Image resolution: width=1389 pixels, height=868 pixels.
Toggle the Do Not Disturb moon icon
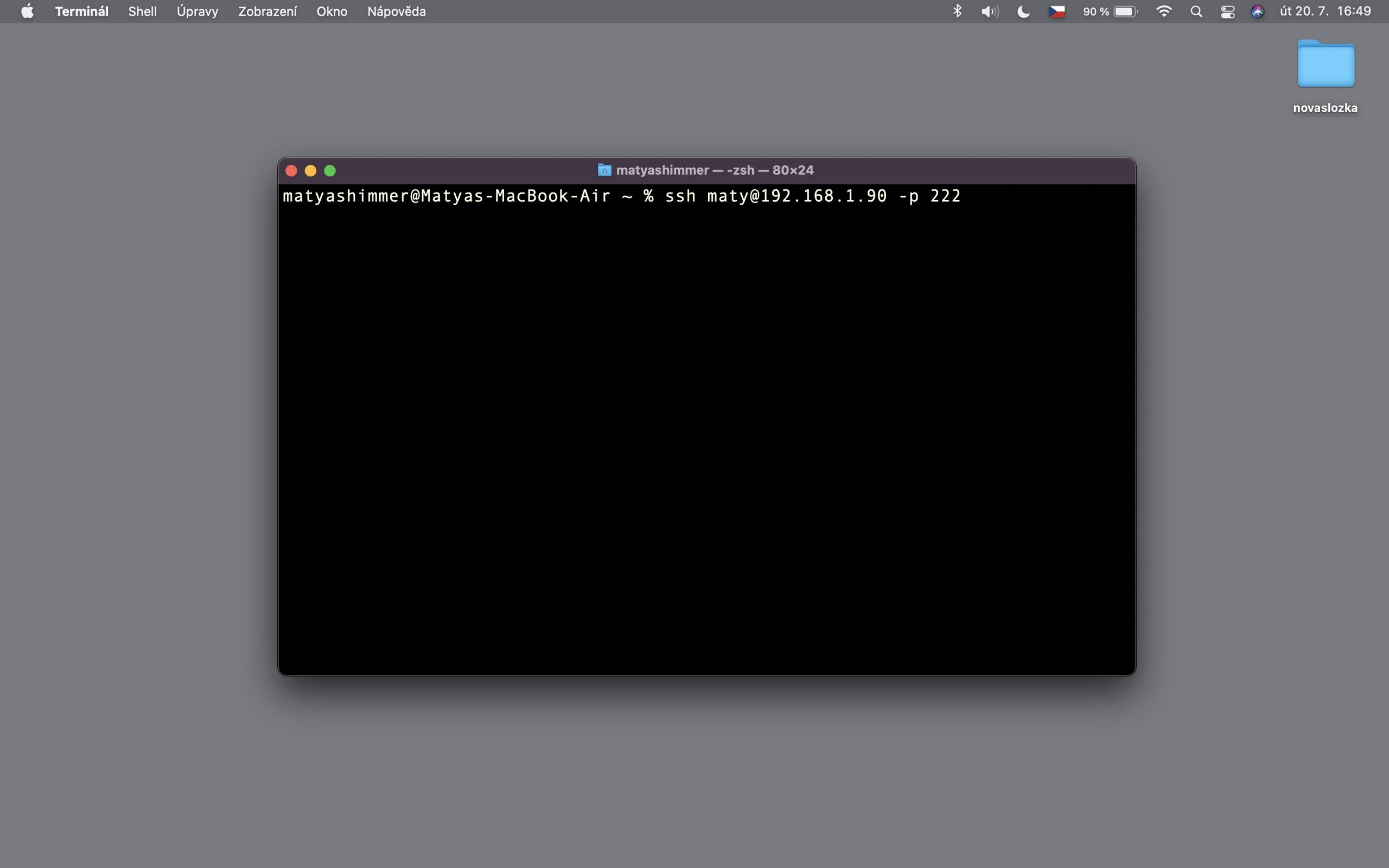coord(1023,11)
